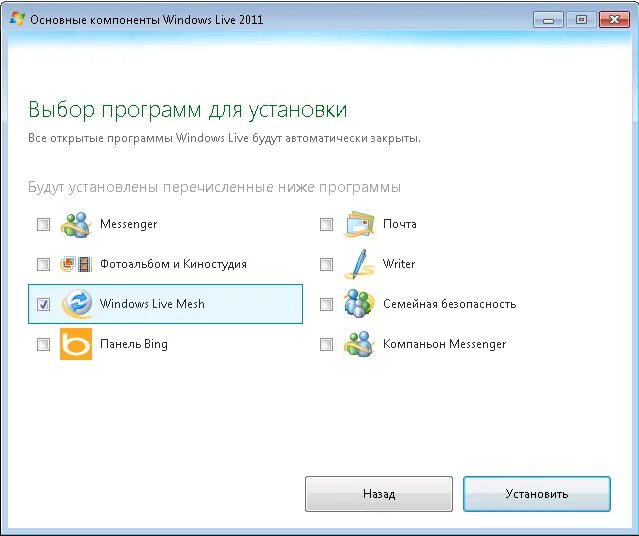Click the Фотоальбом и Киностудия label
Viewport: 639px width, 536px height.
(x=173, y=264)
